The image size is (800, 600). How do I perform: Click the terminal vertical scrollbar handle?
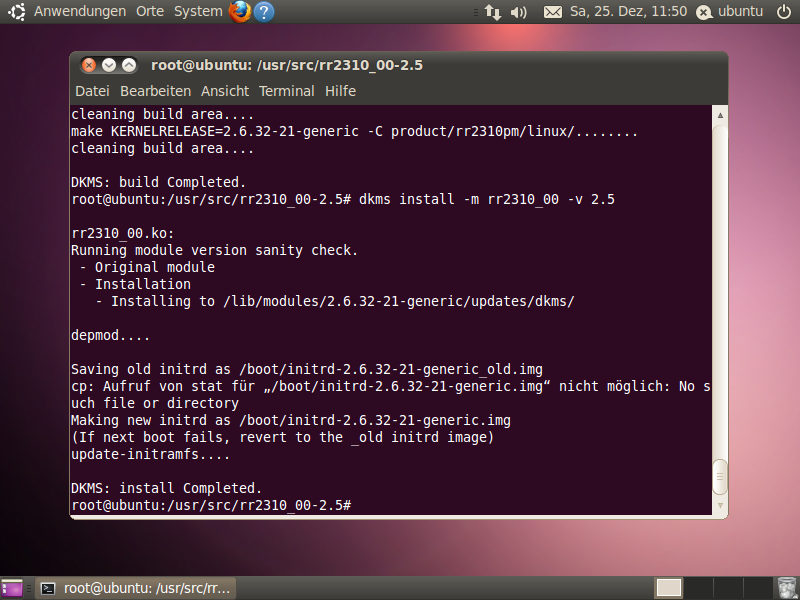[x=720, y=478]
